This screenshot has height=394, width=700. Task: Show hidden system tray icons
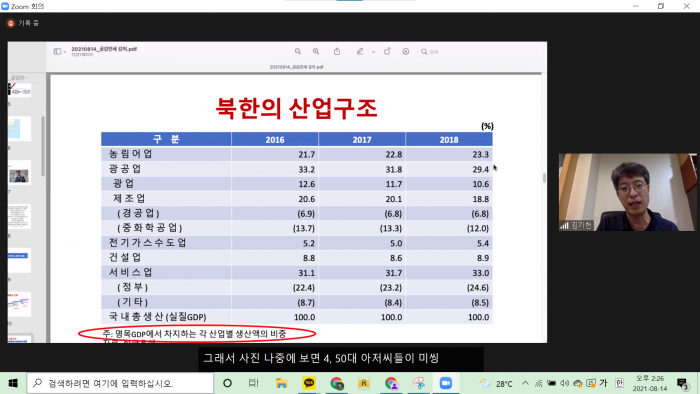[525, 383]
